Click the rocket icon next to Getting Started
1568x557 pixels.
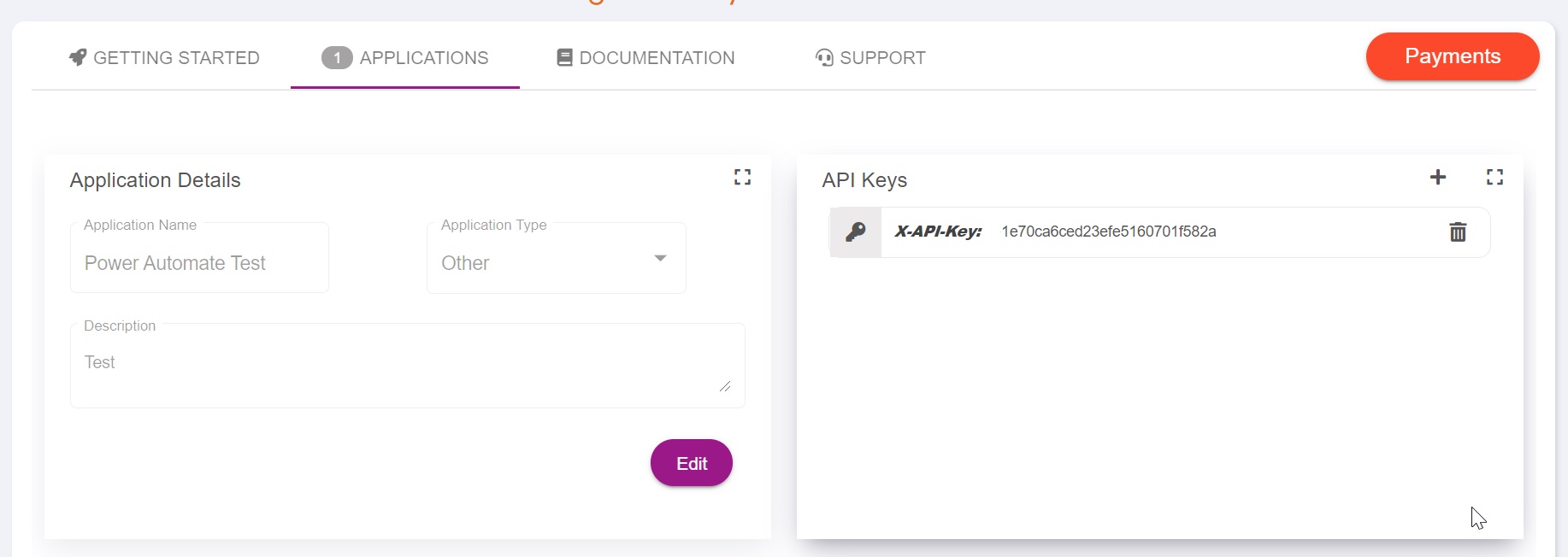tap(77, 57)
